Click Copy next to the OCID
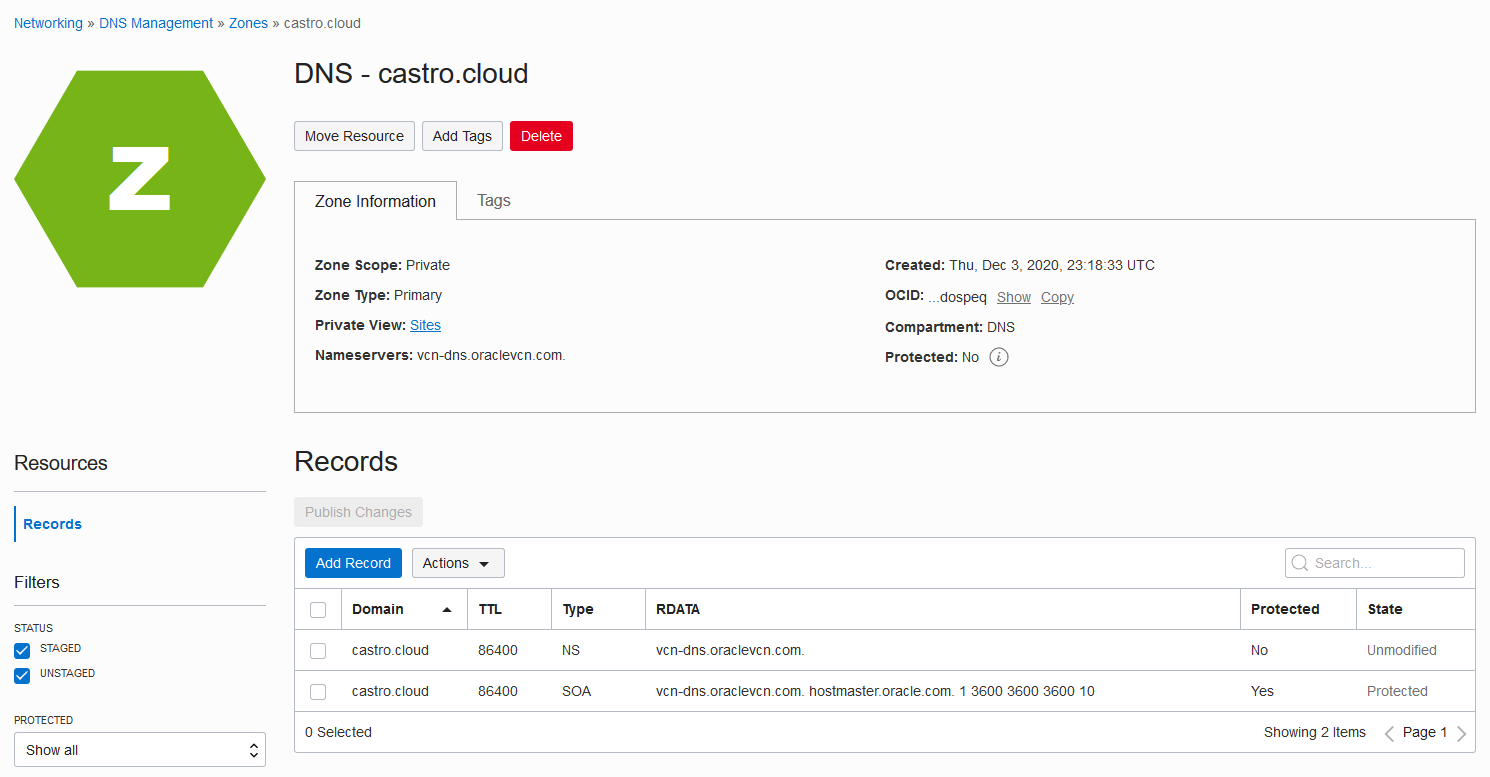This screenshot has height=777, width=1490. pos(1056,297)
